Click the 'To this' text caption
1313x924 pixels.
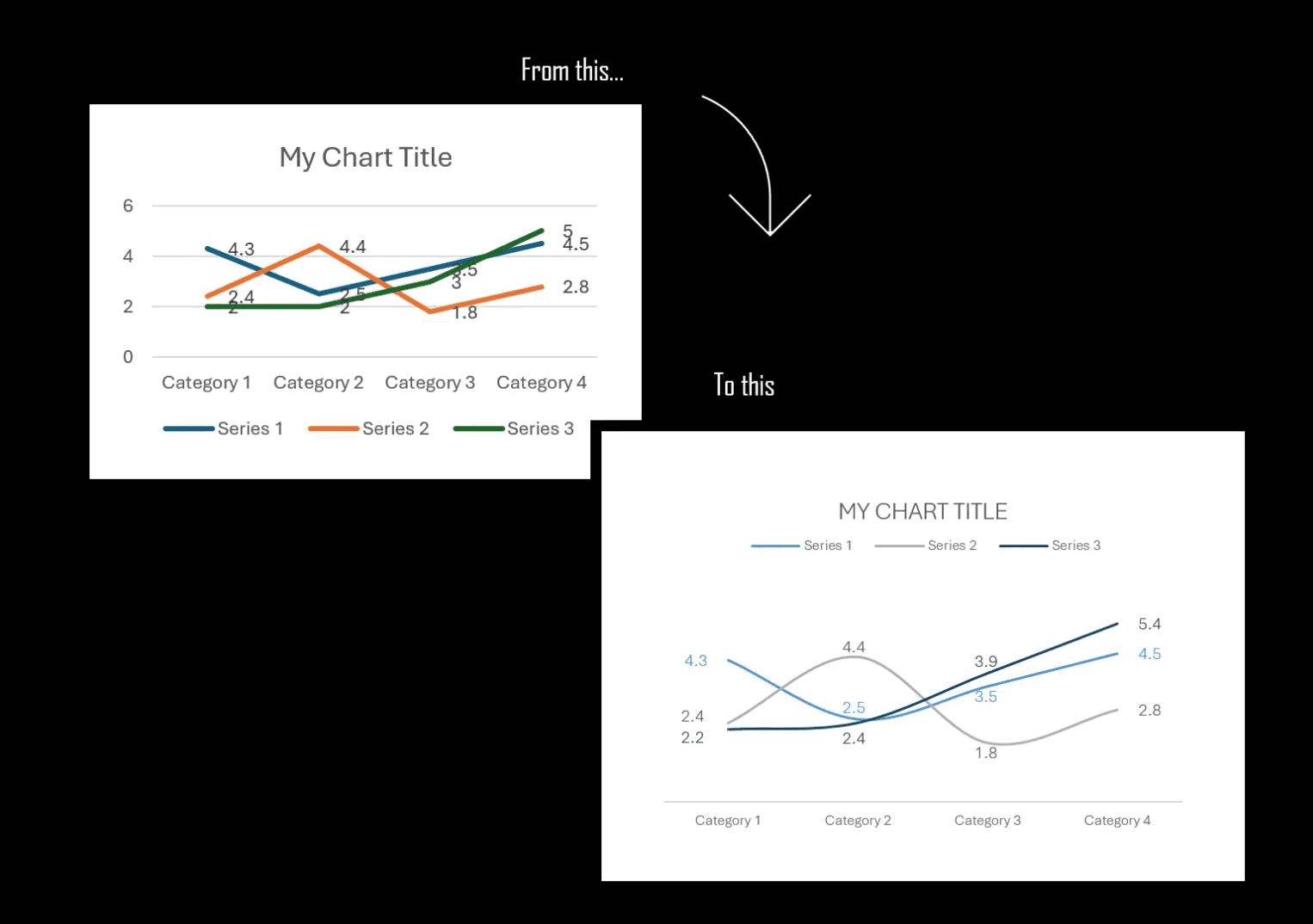pyautogui.click(x=744, y=385)
